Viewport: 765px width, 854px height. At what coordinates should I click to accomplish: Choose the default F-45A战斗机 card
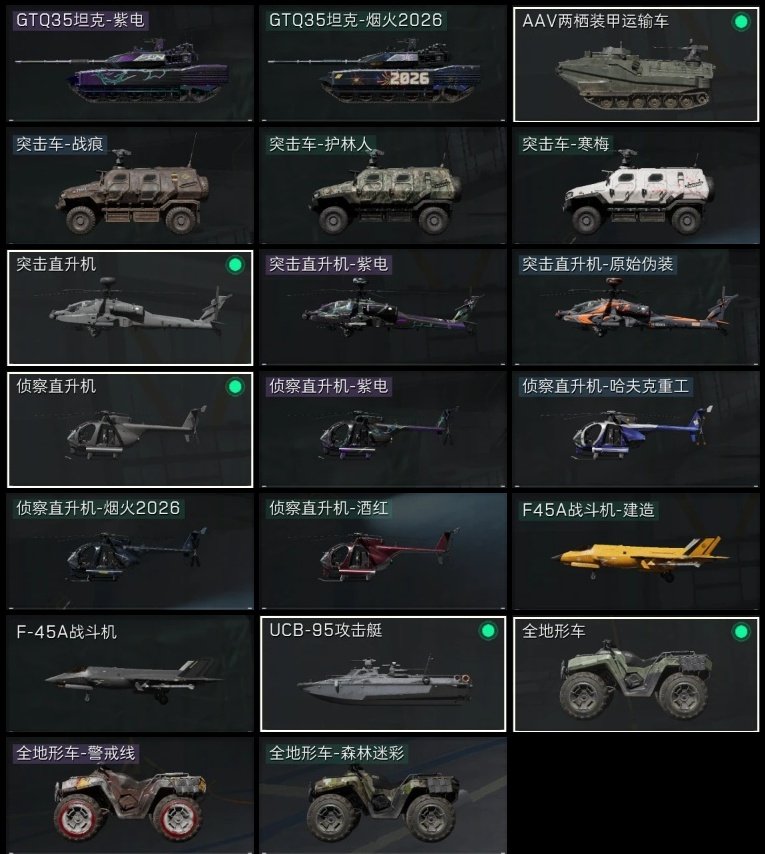point(130,674)
